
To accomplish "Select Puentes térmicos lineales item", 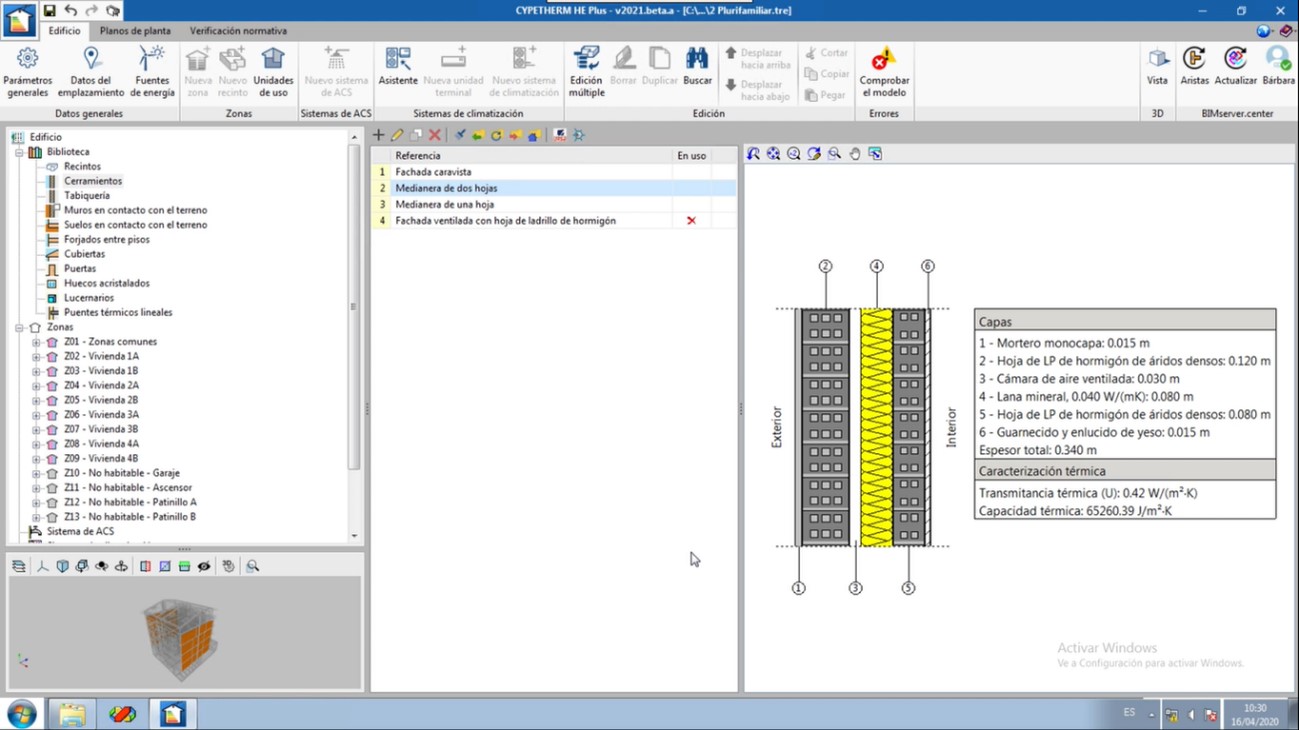I will click(x=118, y=313).
